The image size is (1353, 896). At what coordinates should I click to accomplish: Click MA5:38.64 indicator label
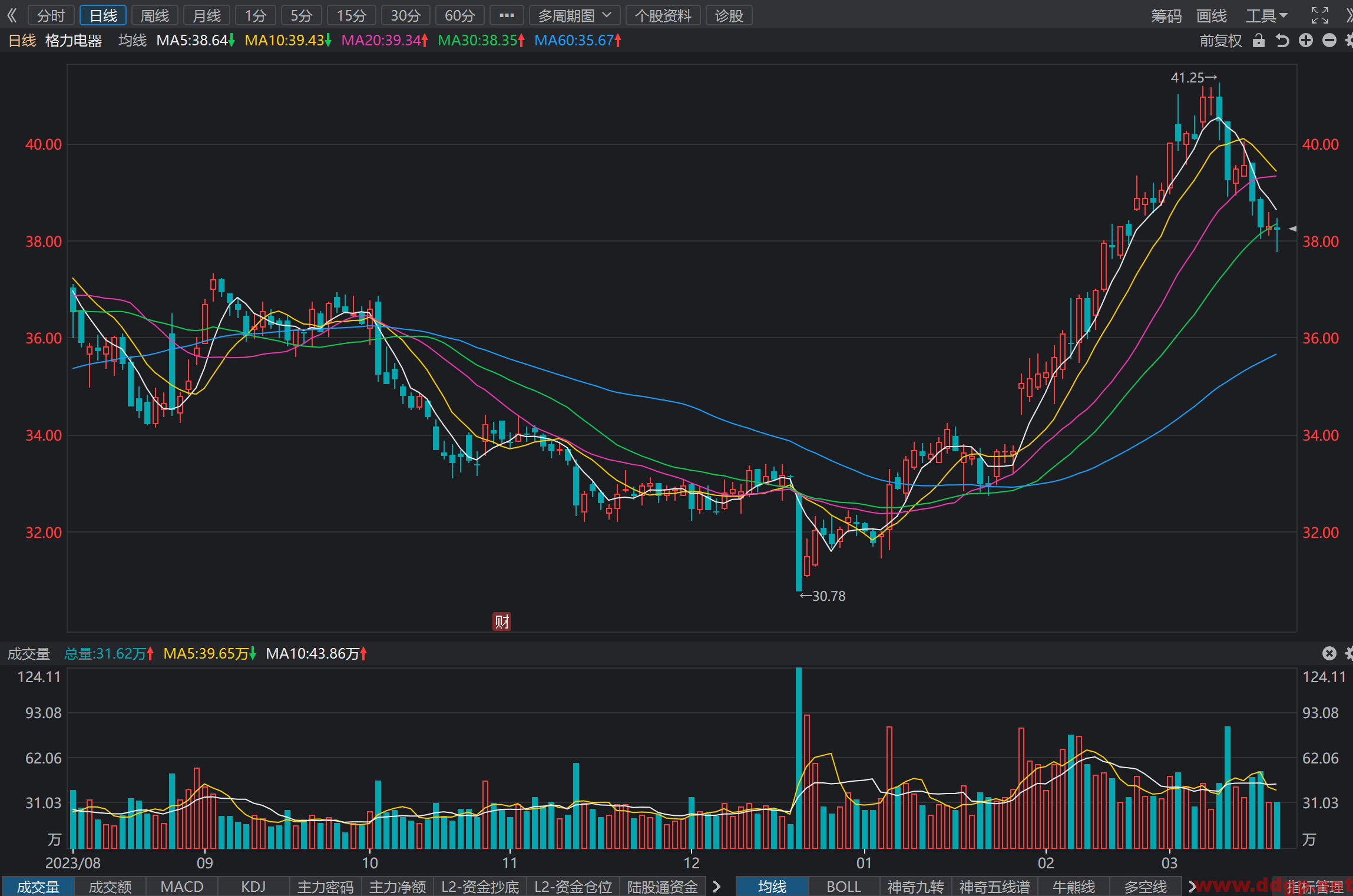(196, 41)
